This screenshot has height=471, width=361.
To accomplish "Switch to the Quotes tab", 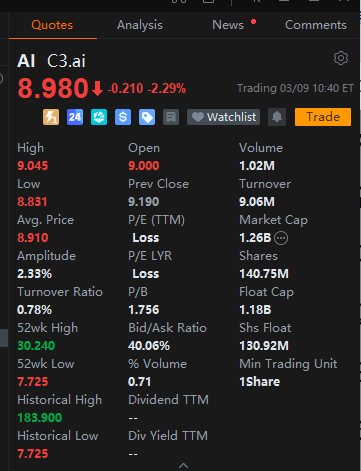I will [x=52, y=25].
